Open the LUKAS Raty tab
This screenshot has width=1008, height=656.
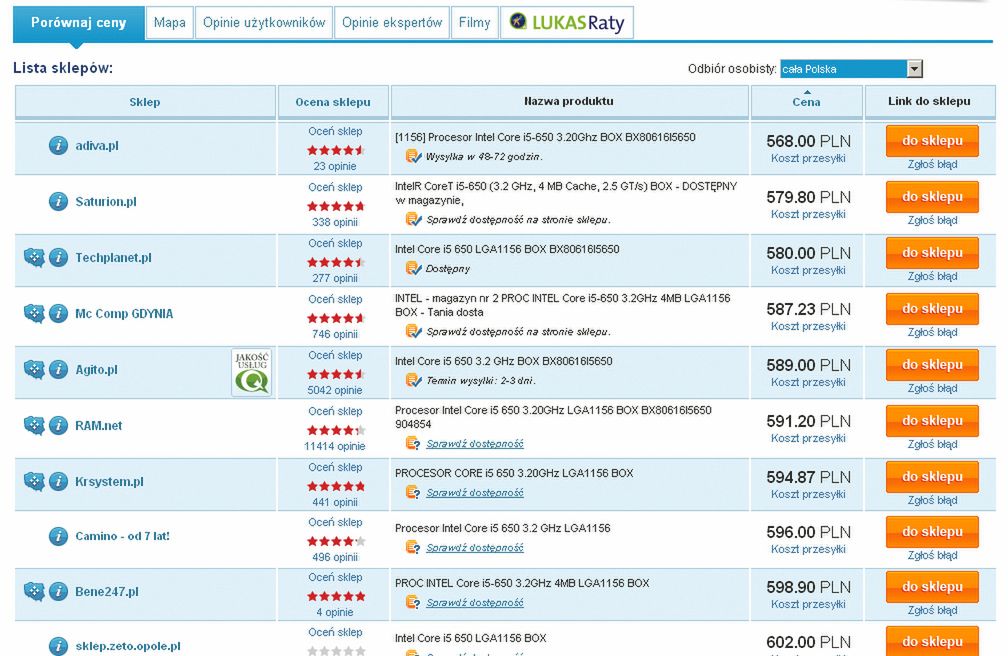pos(567,23)
